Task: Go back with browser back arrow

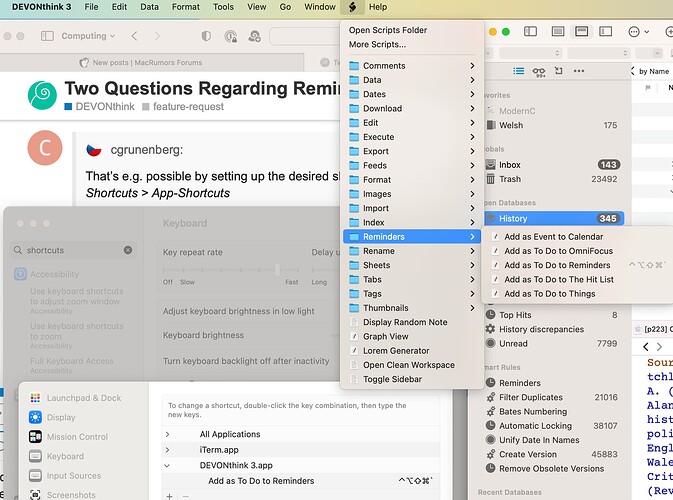Action: pos(134,36)
